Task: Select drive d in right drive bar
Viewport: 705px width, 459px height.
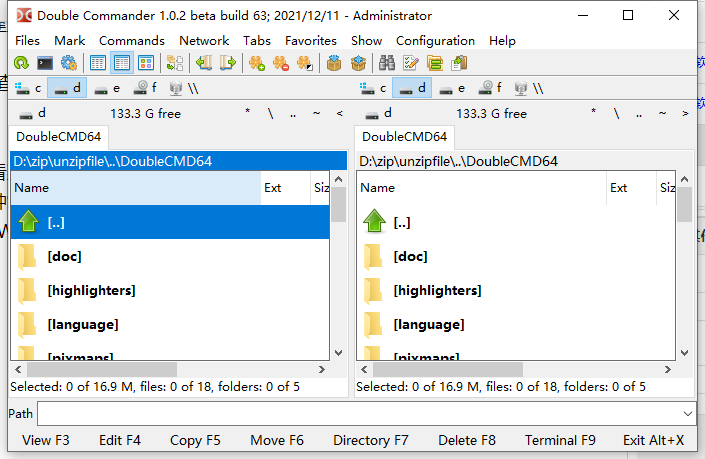Action: click(x=412, y=88)
